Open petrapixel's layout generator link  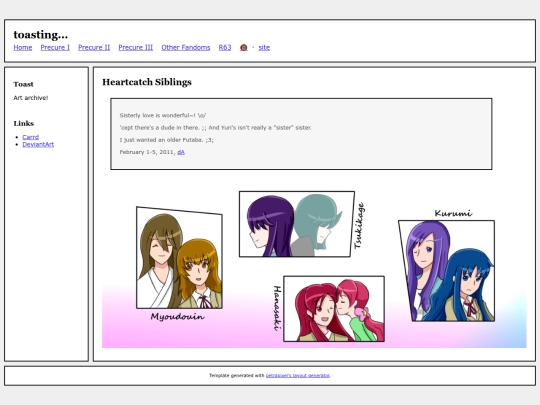click(x=298, y=375)
